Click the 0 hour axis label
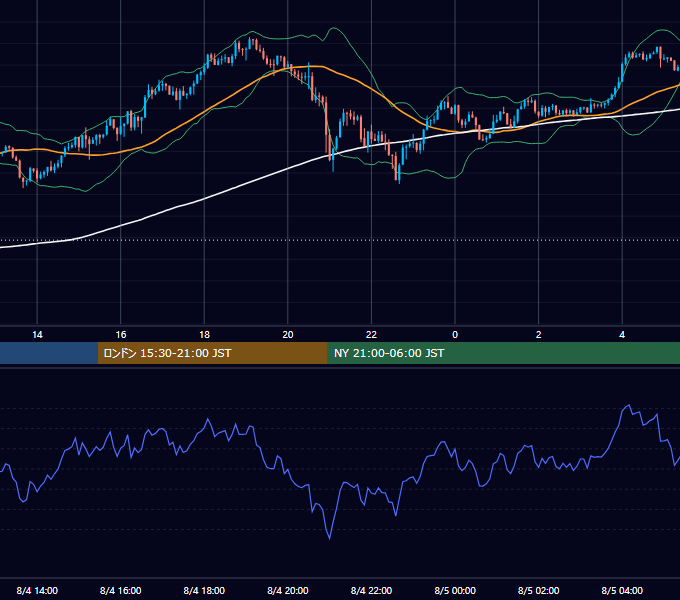The width and height of the screenshot is (680, 600). coord(455,335)
